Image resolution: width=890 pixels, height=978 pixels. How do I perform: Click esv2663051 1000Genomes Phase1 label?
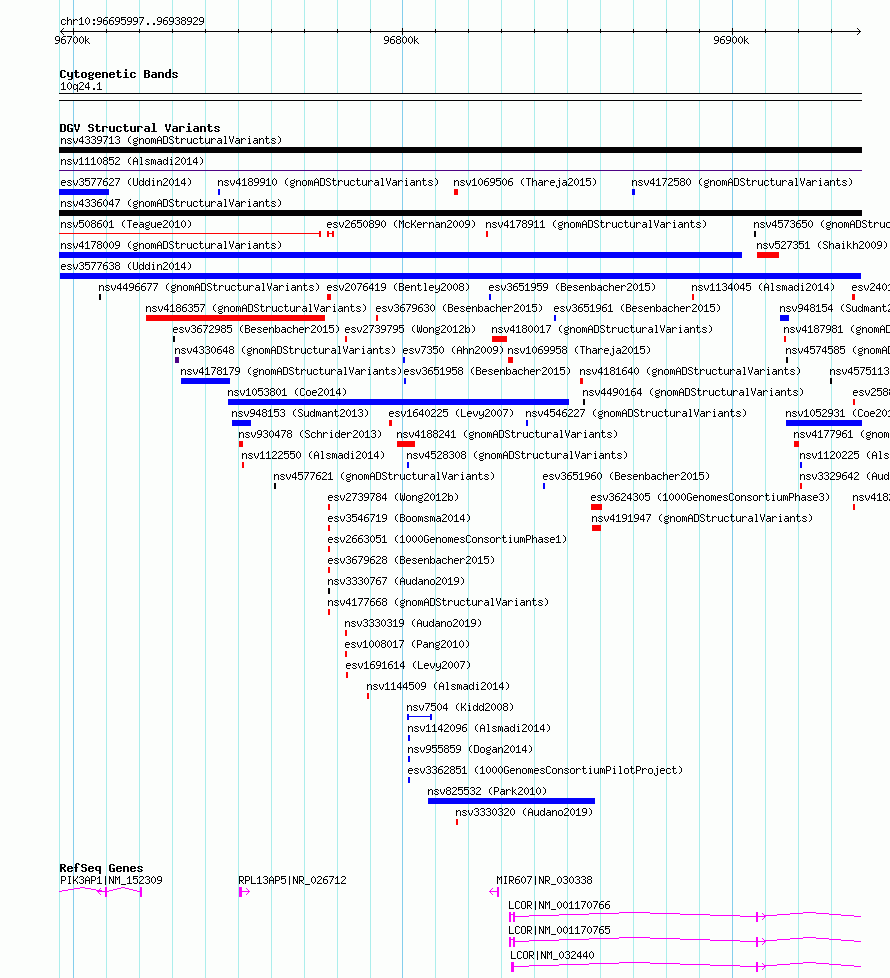(447, 540)
